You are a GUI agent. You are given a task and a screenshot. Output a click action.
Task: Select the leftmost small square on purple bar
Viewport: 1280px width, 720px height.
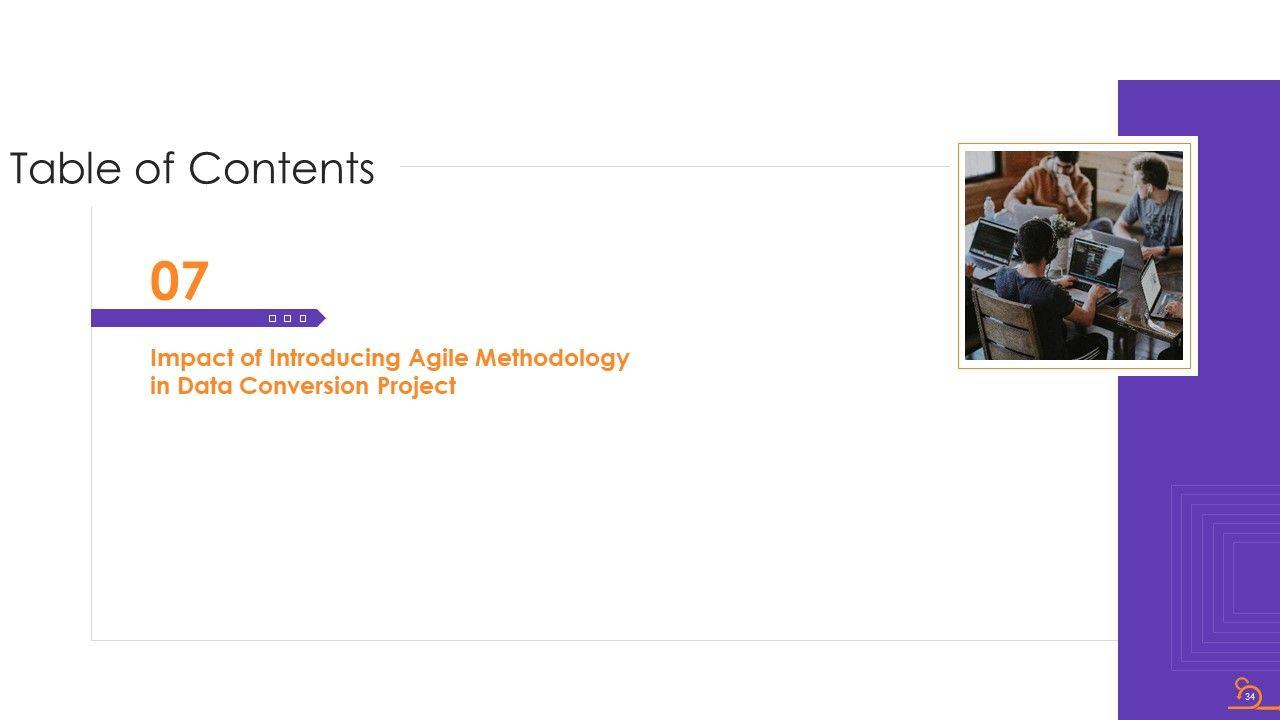click(272, 318)
